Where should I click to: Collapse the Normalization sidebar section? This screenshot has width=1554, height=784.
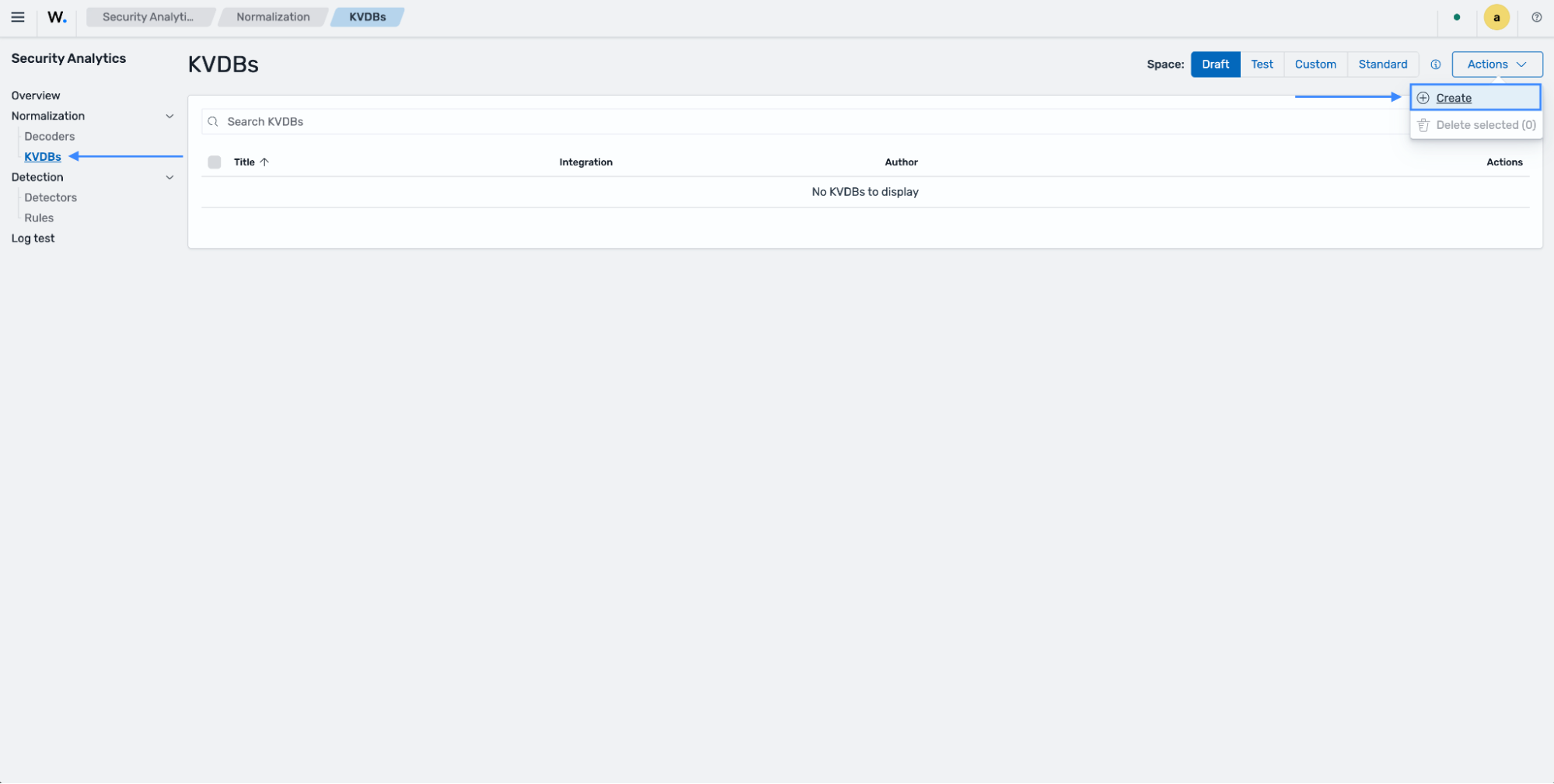point(169,117)
